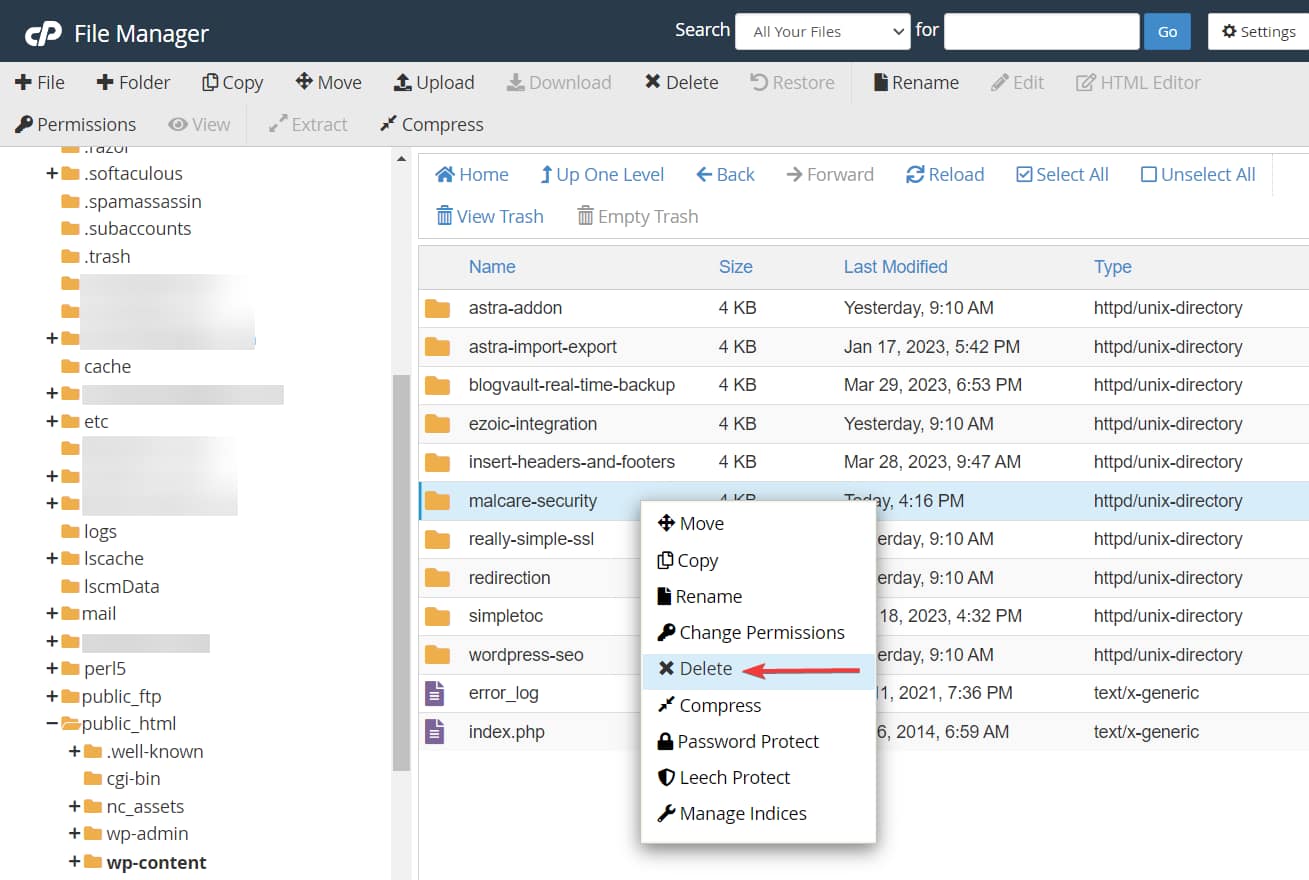
Task: Expand the wp-content tree node
Action: [x=75, y=861]
